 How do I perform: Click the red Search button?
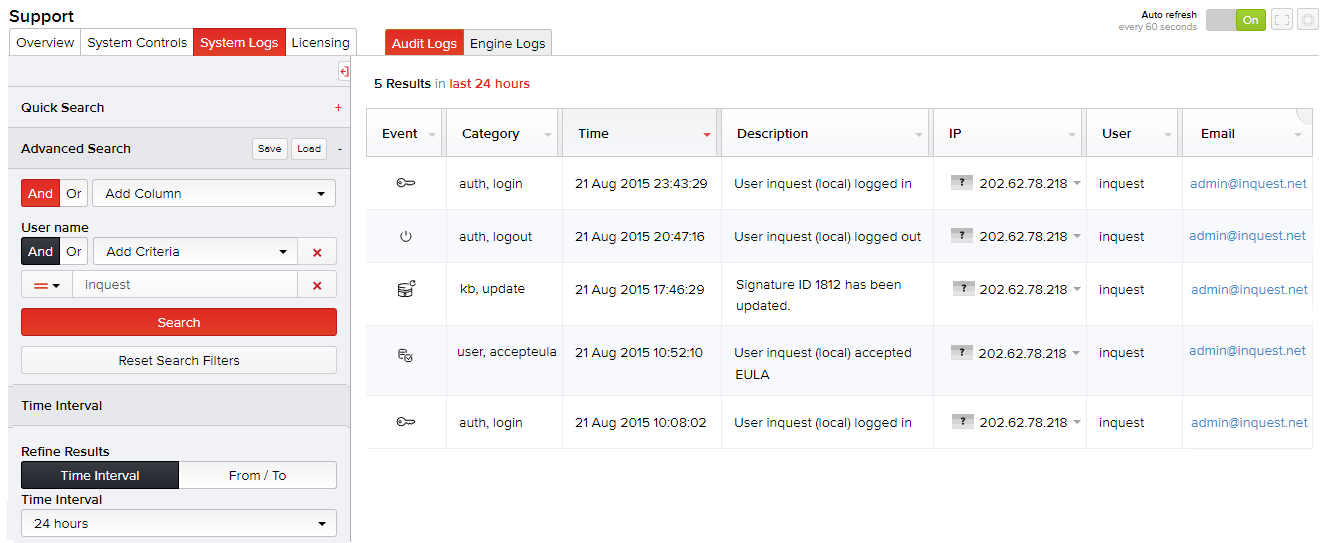click(x=179, y=322)
